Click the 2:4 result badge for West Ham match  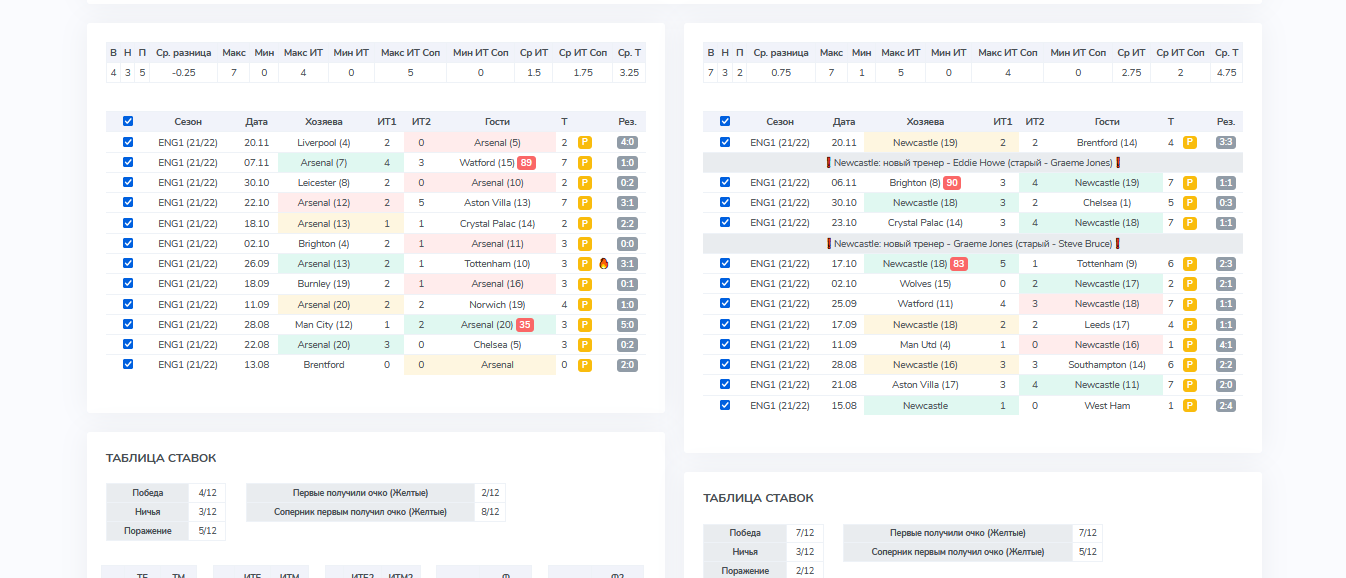click(x=1225, y=406)
